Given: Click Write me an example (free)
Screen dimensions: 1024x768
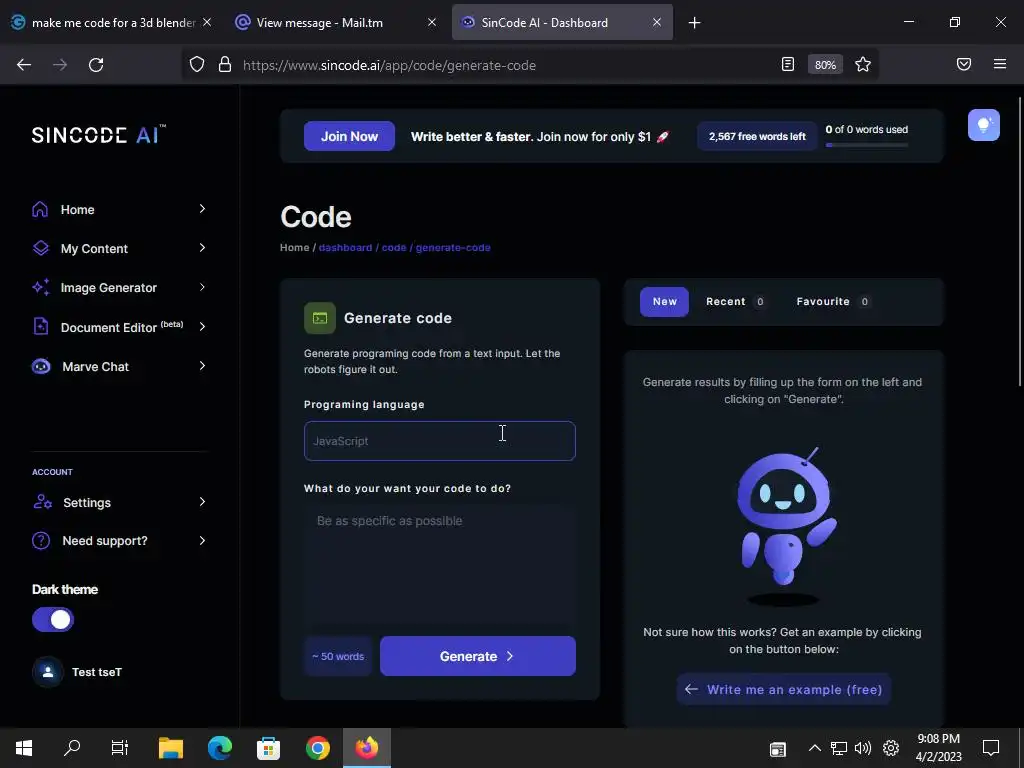Looking at the screenshot, I should (x=784, y=689).
